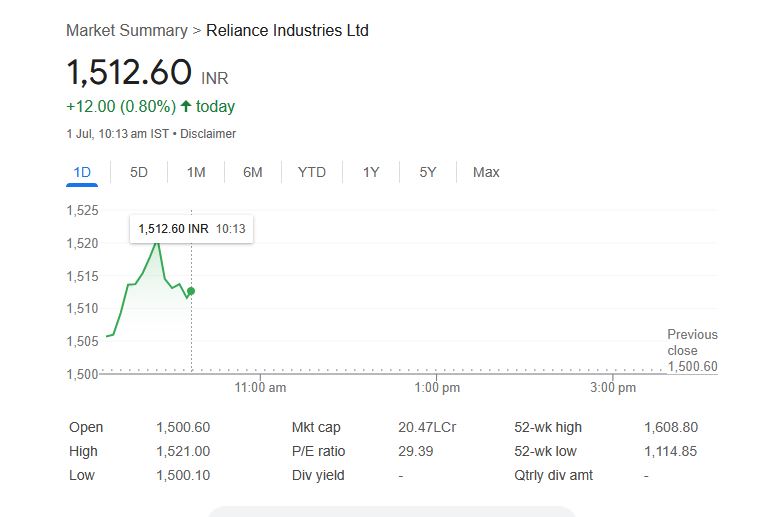
Task: Open the 6M chart view
Action: [x=253, y=172]
